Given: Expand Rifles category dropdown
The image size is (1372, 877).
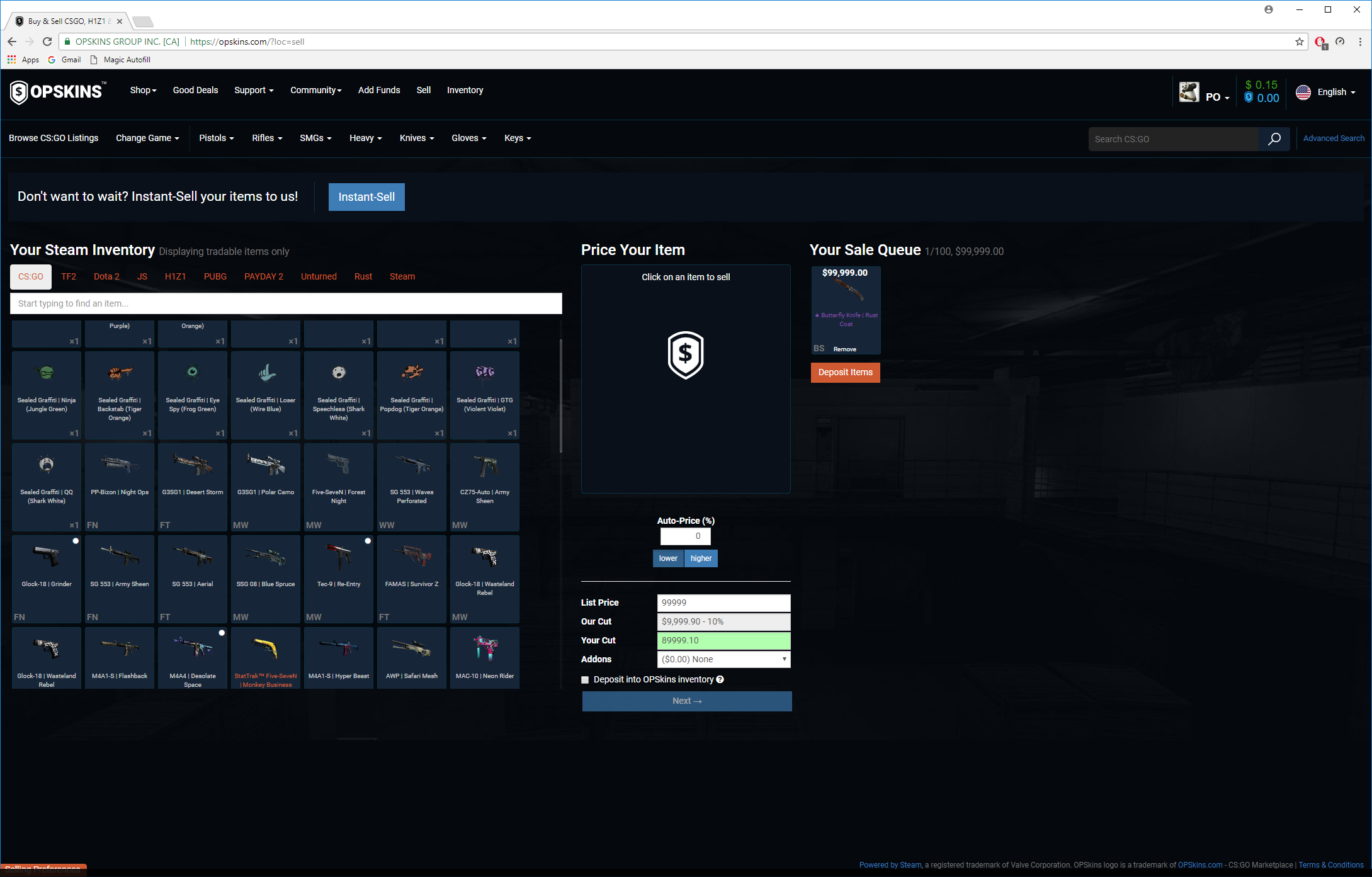Looking at the screenshot, I should (x=267, y=138).
